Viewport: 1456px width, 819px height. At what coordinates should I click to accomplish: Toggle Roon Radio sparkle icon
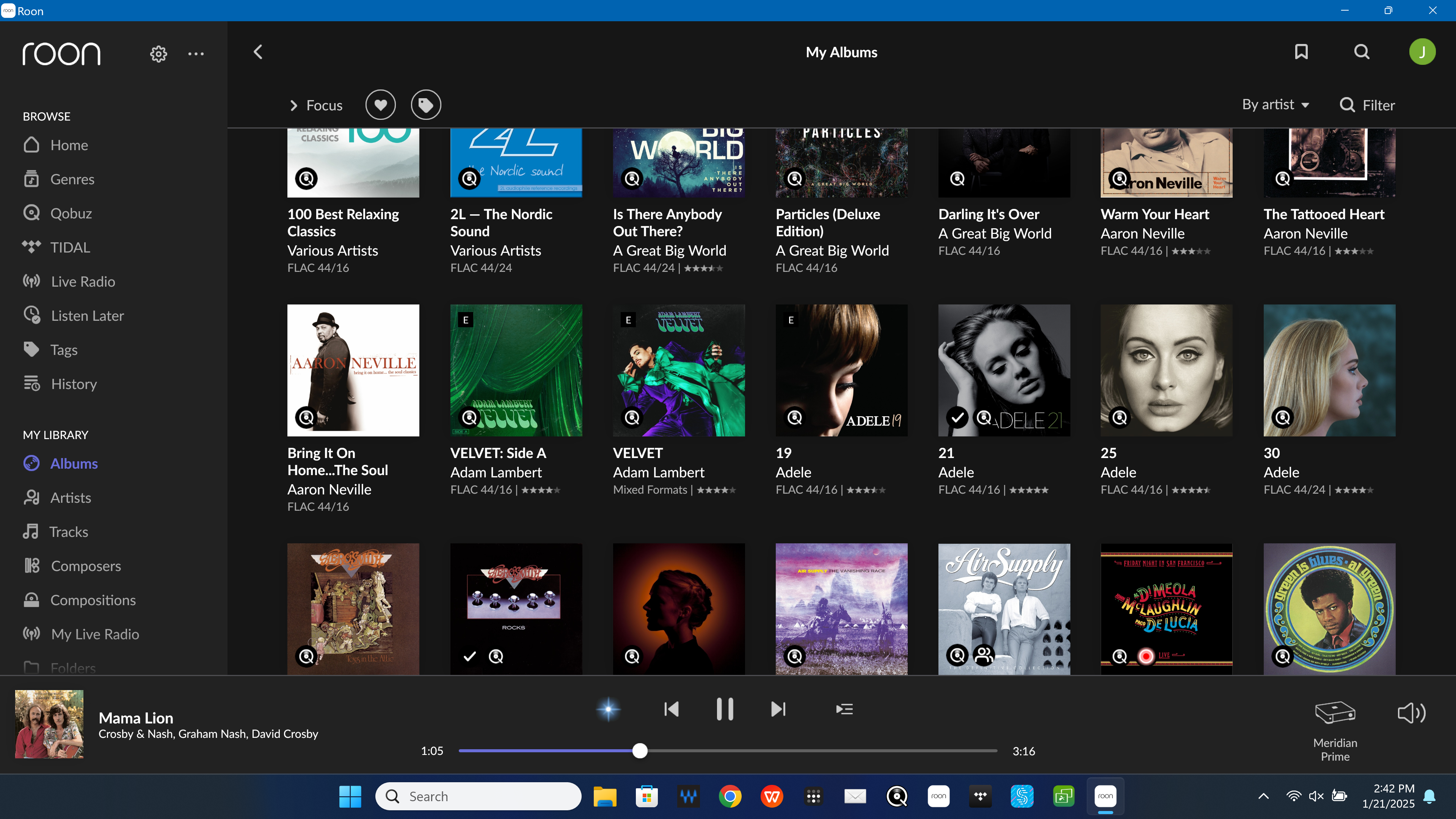(x=608, y=709)
